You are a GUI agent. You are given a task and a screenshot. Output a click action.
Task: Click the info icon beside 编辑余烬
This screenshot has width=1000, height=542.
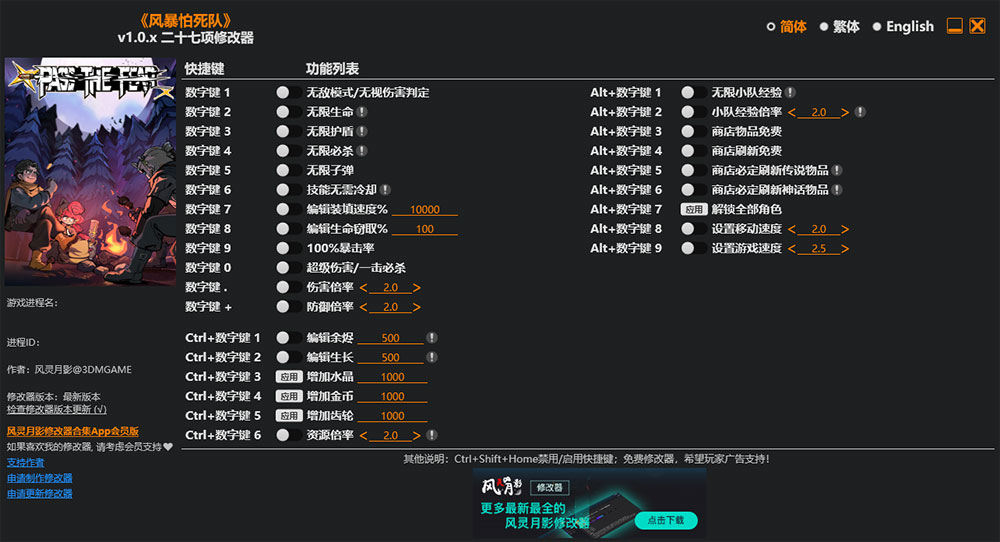pos(432,338)
